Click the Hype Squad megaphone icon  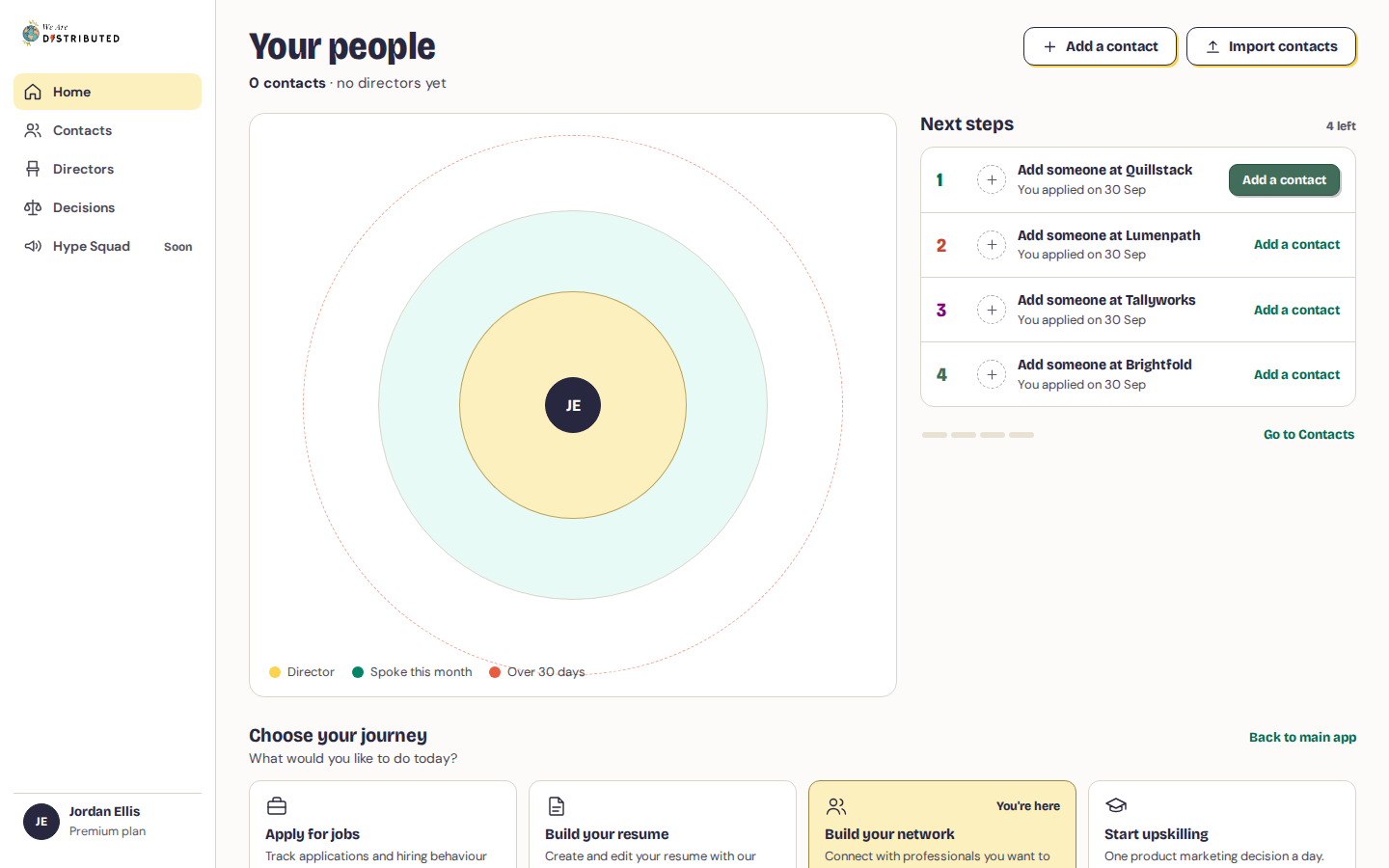point(33,246)
